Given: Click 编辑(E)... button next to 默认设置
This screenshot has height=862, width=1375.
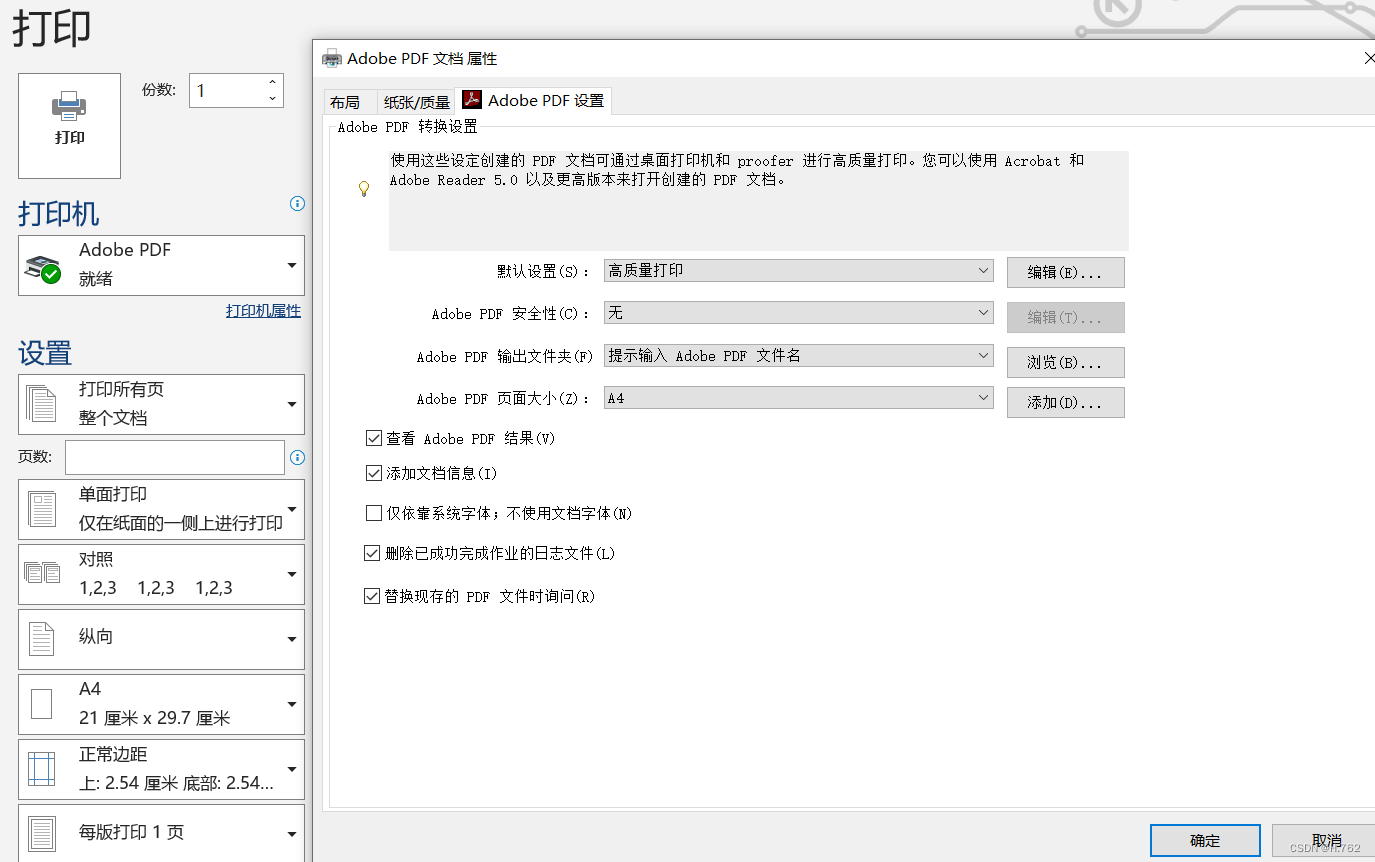Looking at the screenshot, I should pos(1065,272).
